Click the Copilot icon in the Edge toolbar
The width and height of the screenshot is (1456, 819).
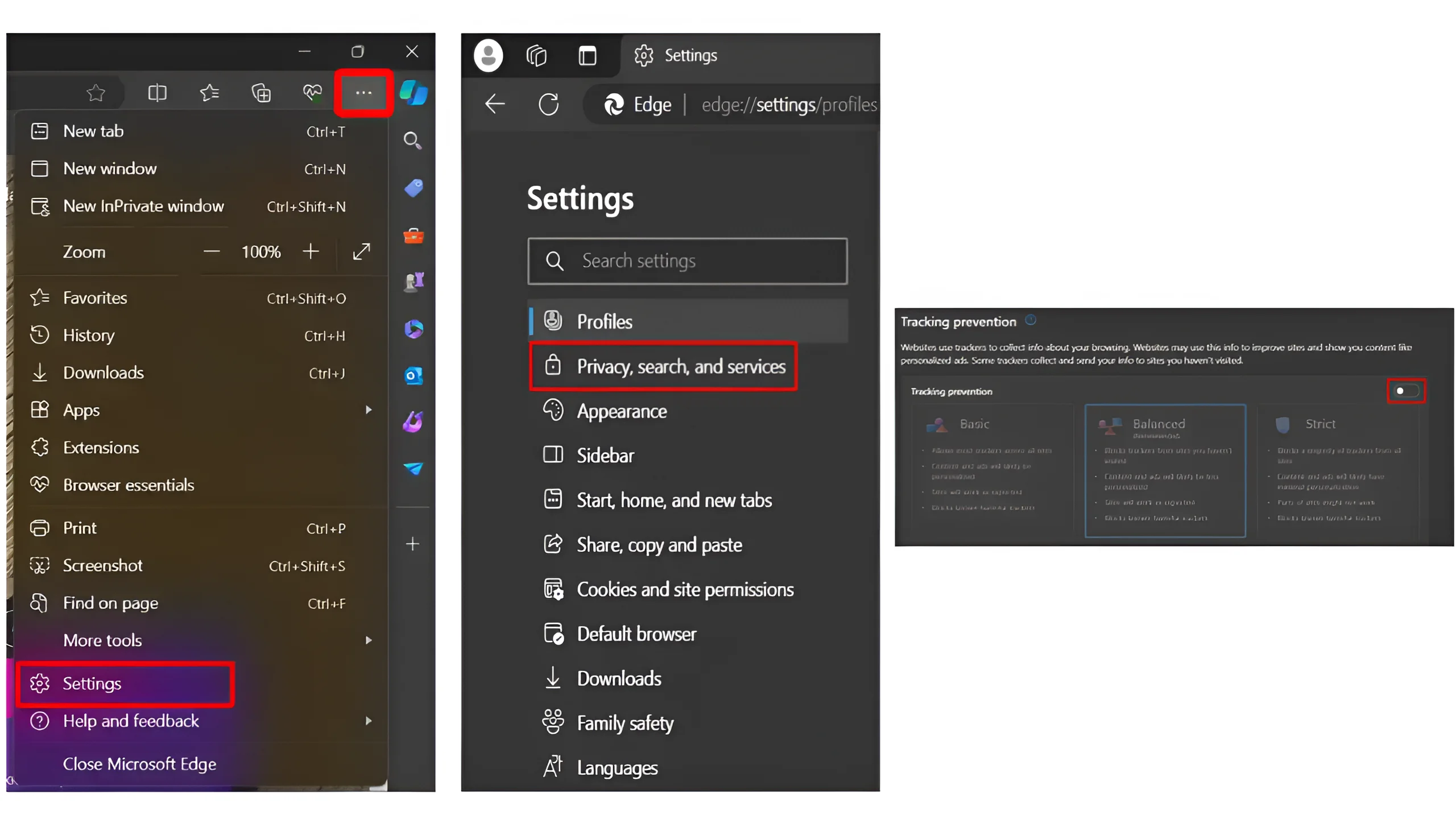413,93
